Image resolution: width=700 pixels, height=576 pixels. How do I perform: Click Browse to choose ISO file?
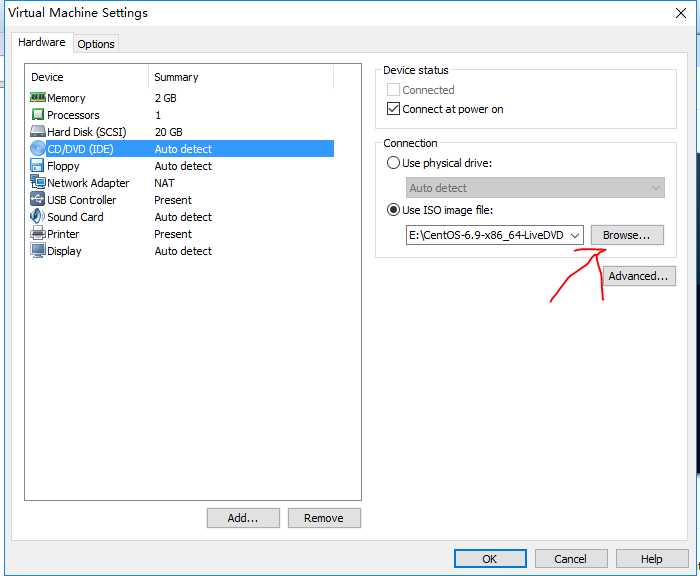627,235
